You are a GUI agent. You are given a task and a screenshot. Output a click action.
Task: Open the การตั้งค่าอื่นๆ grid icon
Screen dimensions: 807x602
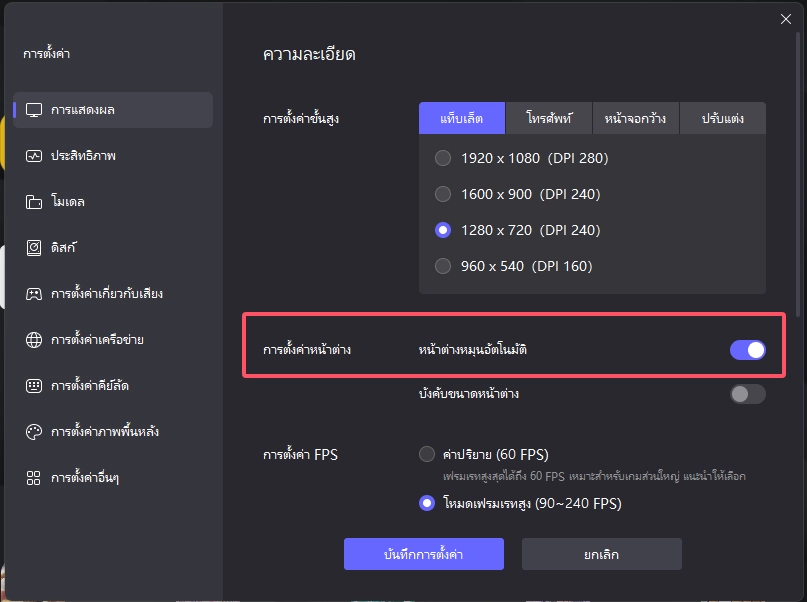33,478
